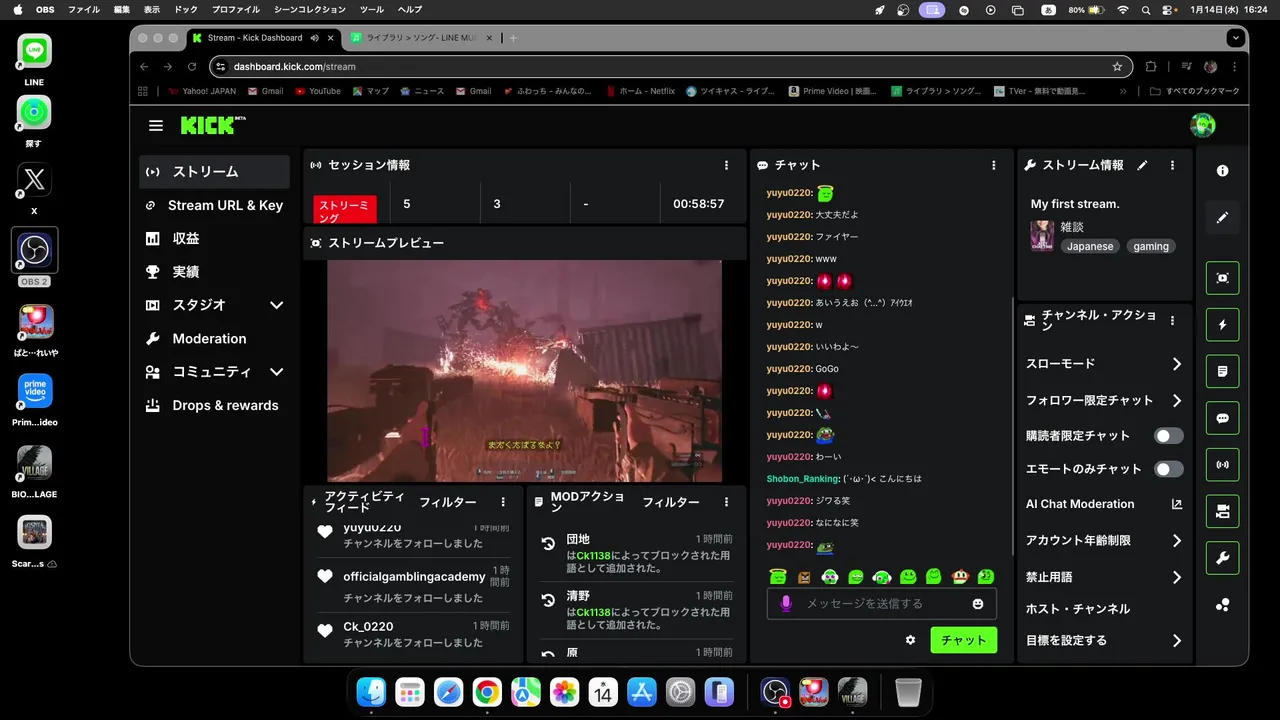This screenshot has height=720, width=1280.
Task: Click the Wi-Fi icon in menu bar
Action: tap(1123, 9)
